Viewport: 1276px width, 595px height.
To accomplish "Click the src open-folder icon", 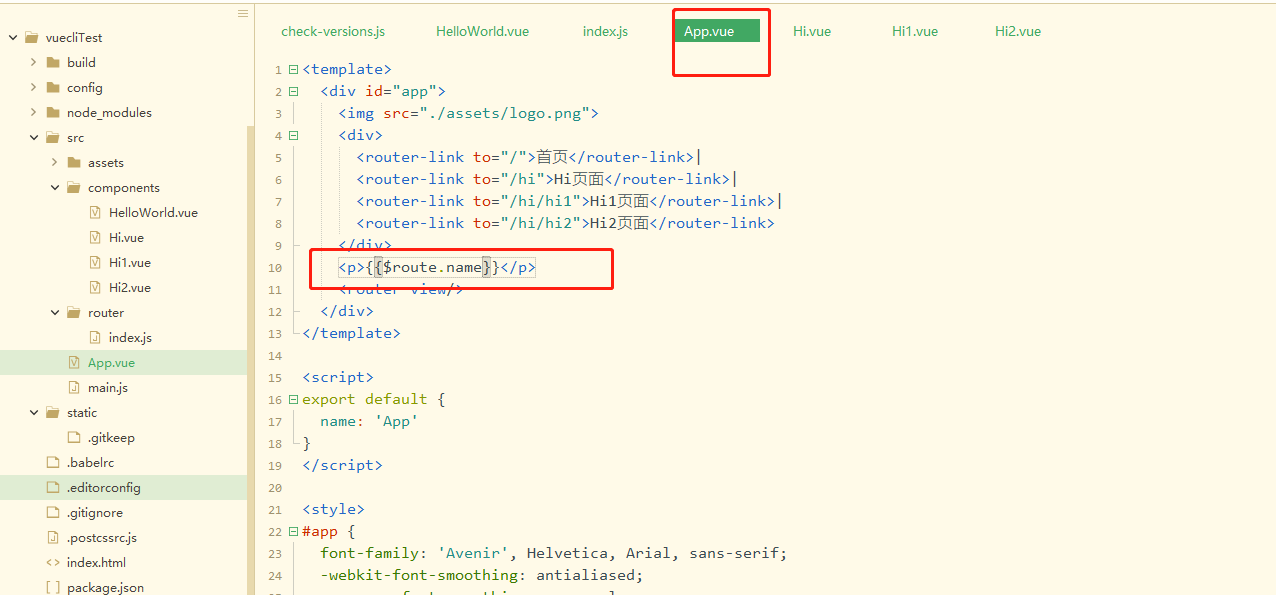I will [x=53, y=138].
